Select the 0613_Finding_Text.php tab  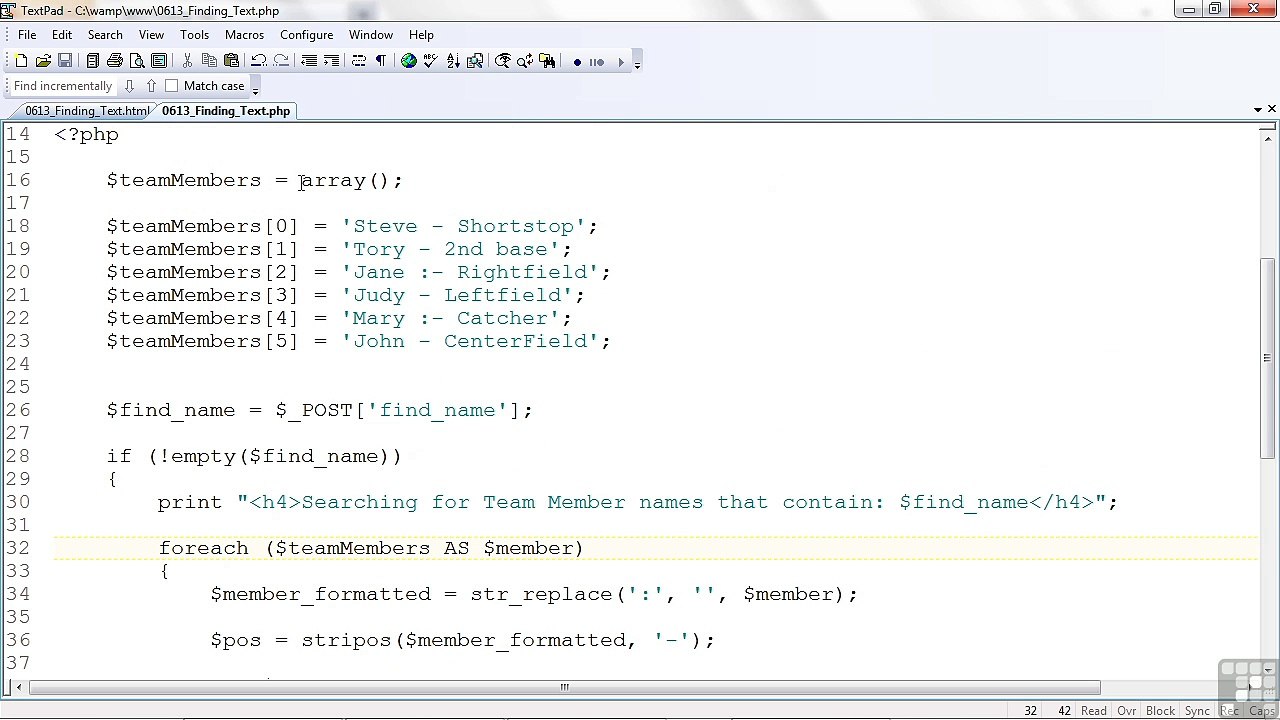[226, 111]
